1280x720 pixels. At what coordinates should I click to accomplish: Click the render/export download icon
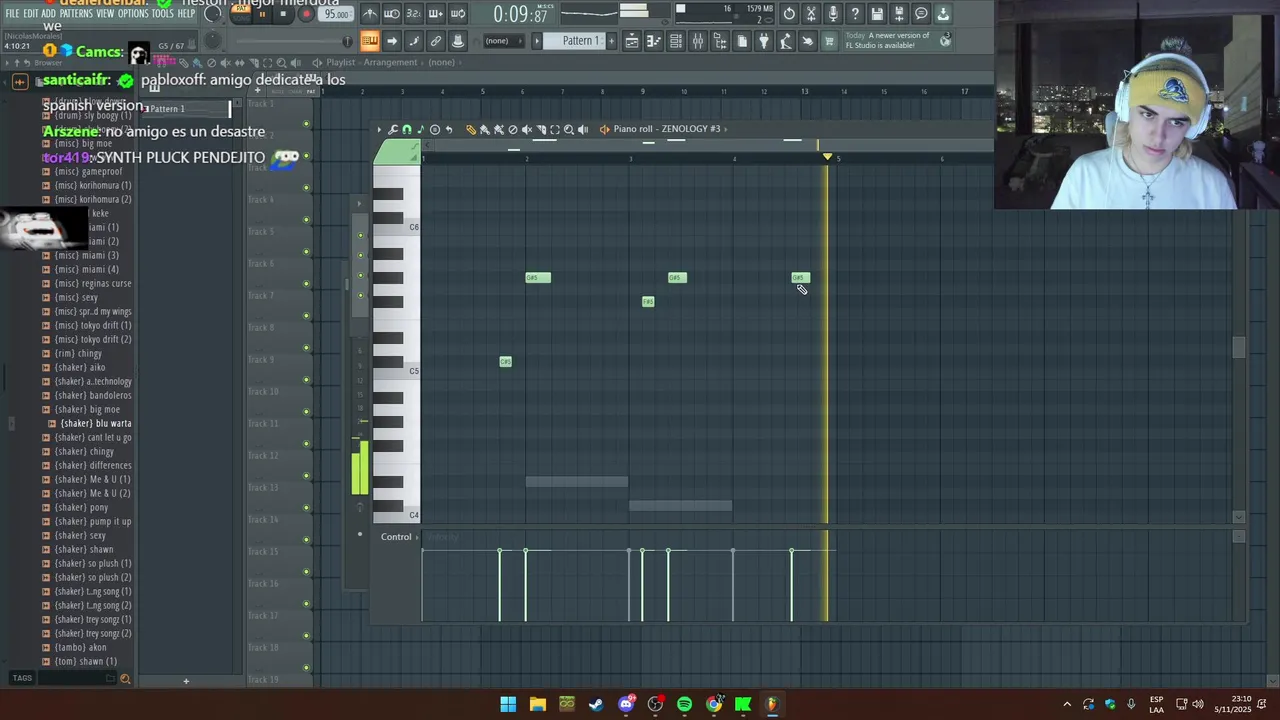click(x=944, y=14)
